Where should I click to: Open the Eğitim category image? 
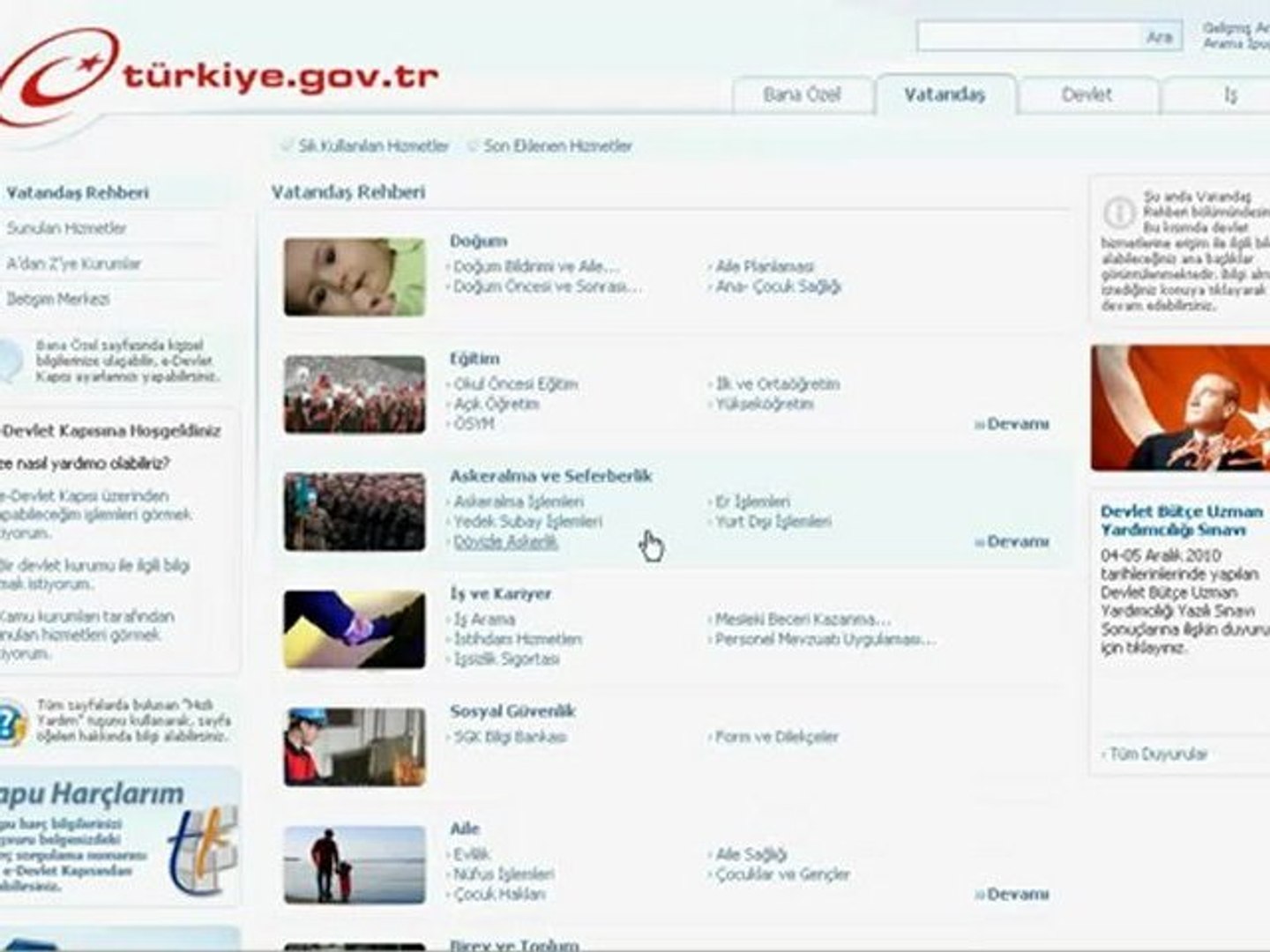click(355, 394)
